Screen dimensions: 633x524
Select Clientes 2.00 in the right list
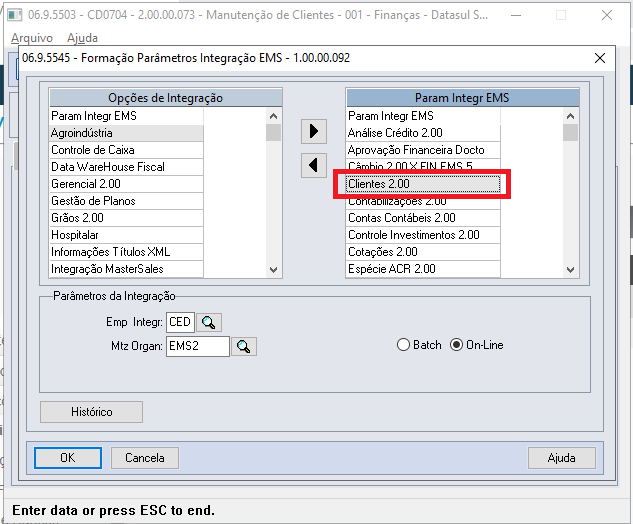click(423, 184)
